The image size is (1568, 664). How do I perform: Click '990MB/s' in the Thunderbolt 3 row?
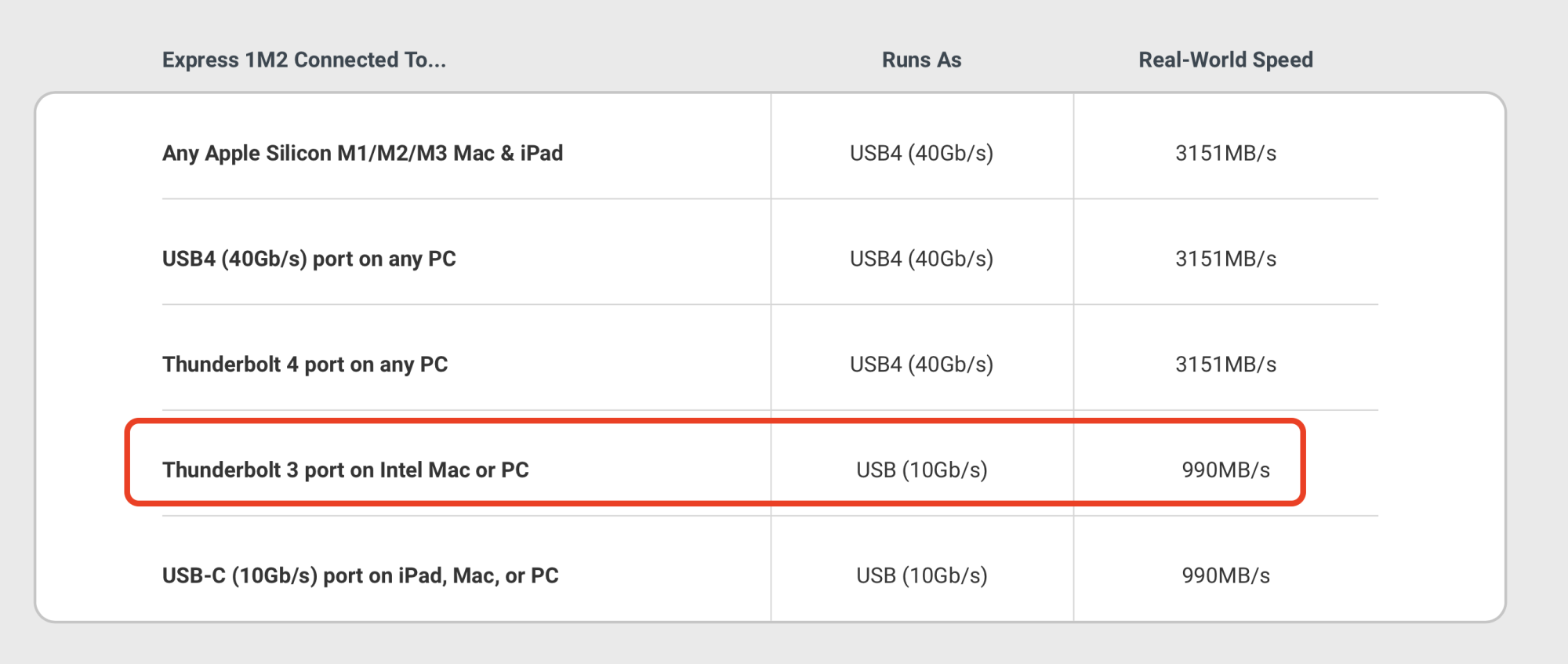[x=1225, y=470]
